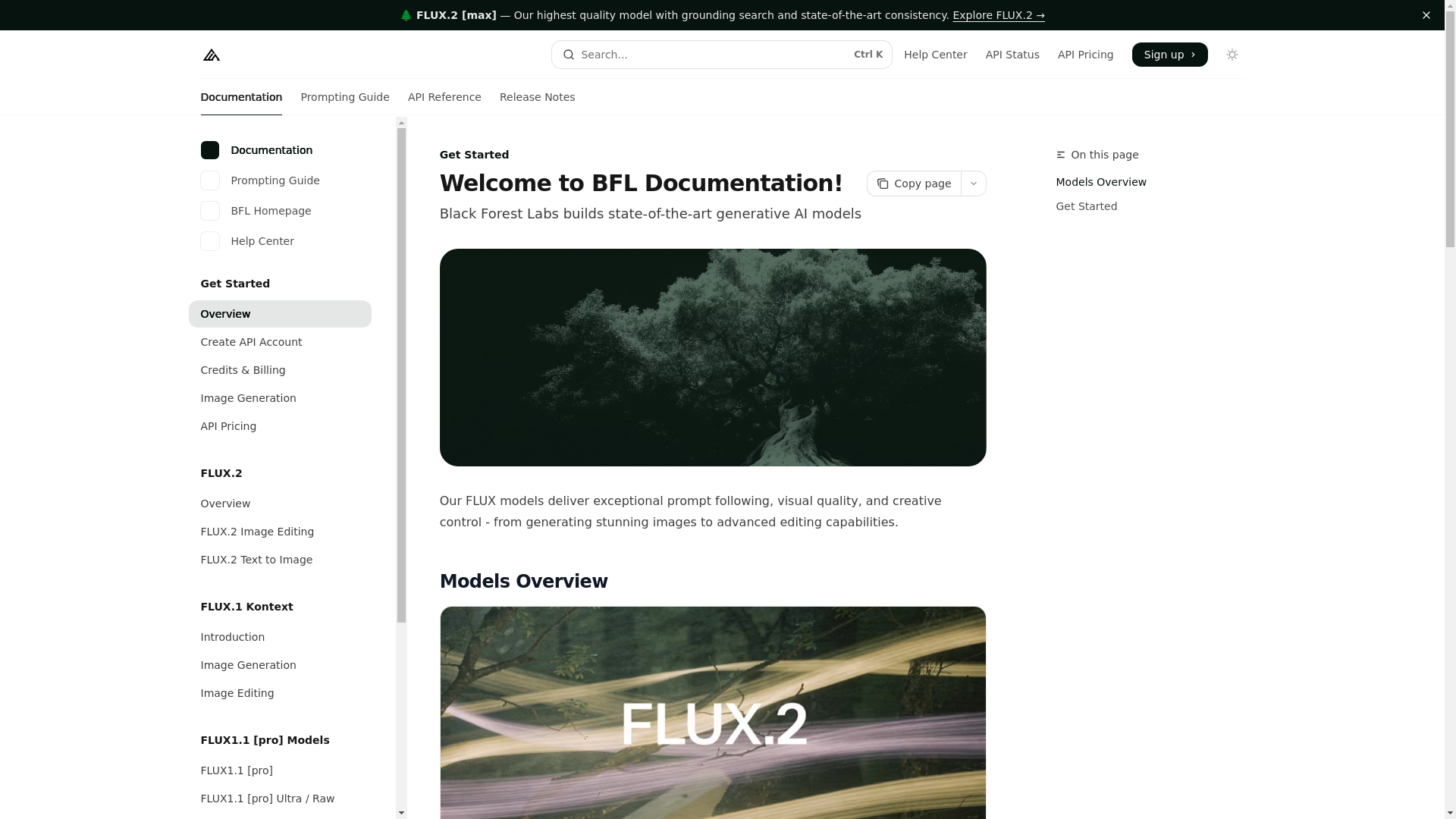
Task: Open the API Status link
Action: coord(1012,55)
